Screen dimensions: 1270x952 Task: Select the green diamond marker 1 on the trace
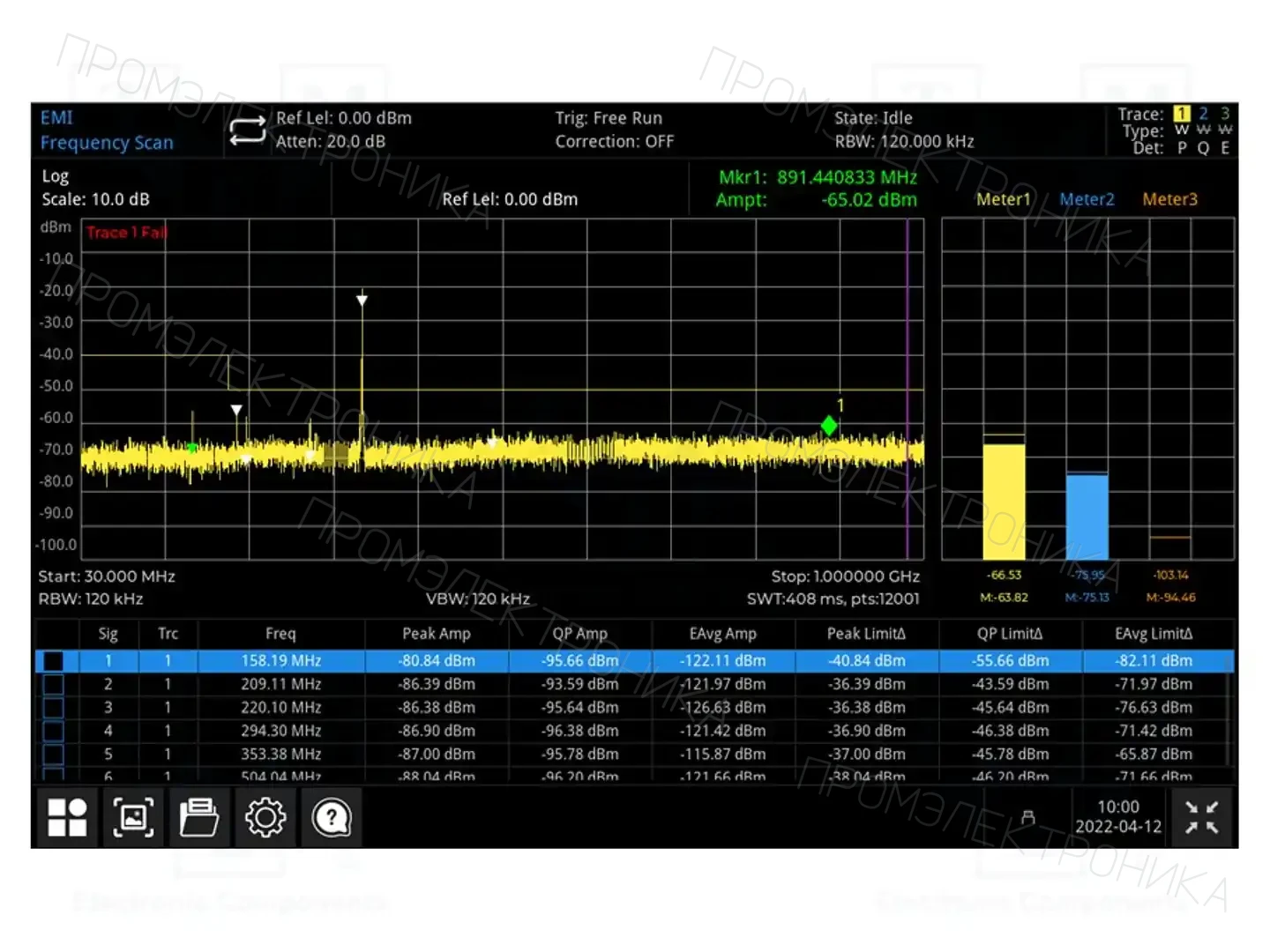pos(829,426)
